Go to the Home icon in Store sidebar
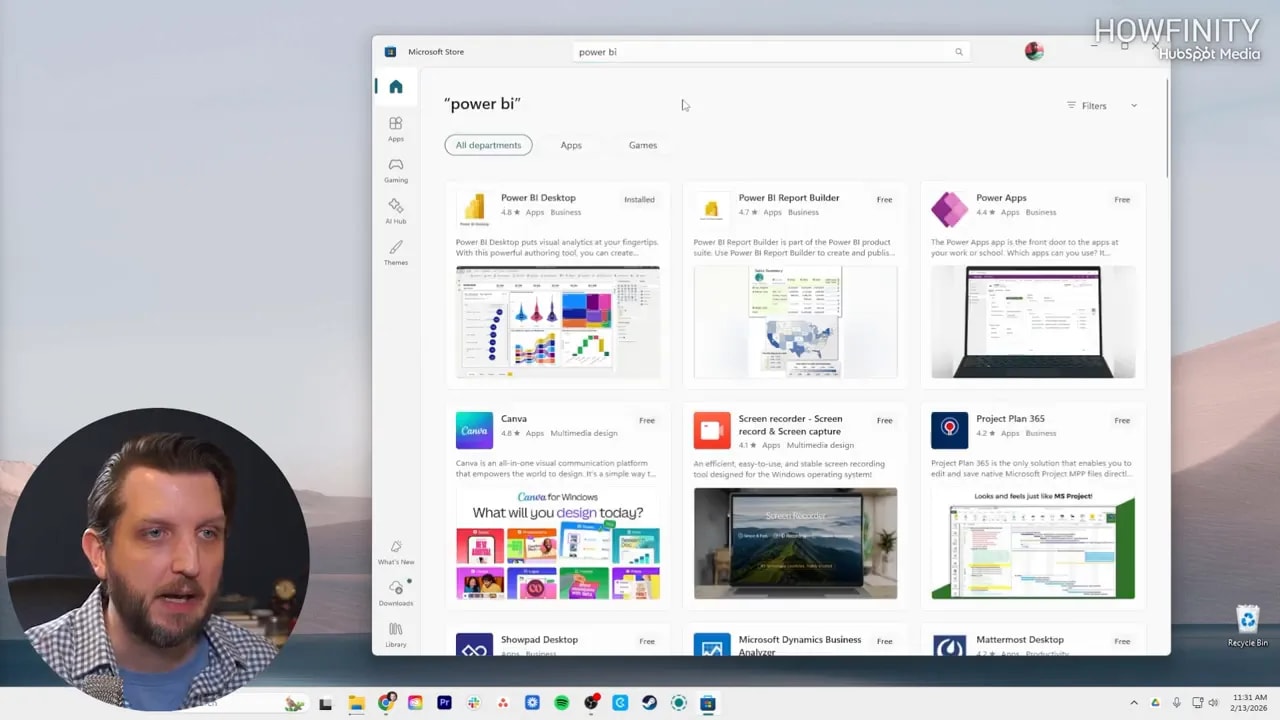 [396, 87]
